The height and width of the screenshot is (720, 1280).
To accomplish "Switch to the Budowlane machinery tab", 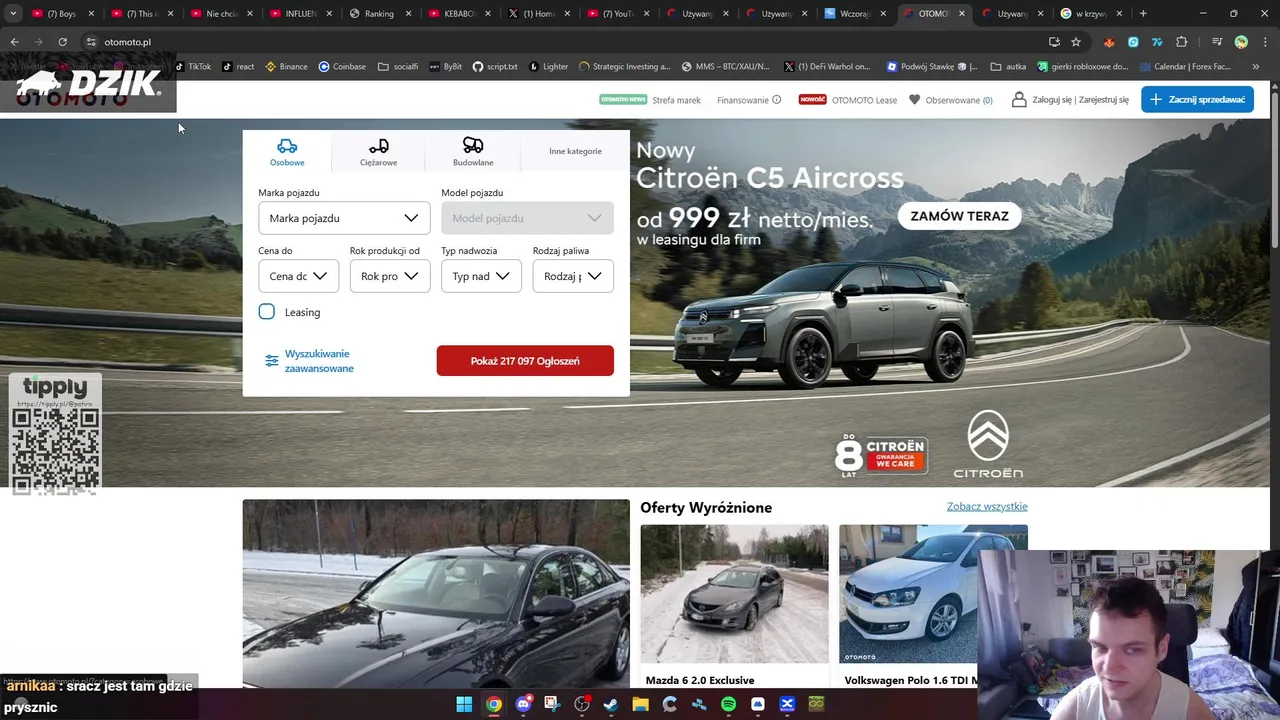I will coord(473,151).
